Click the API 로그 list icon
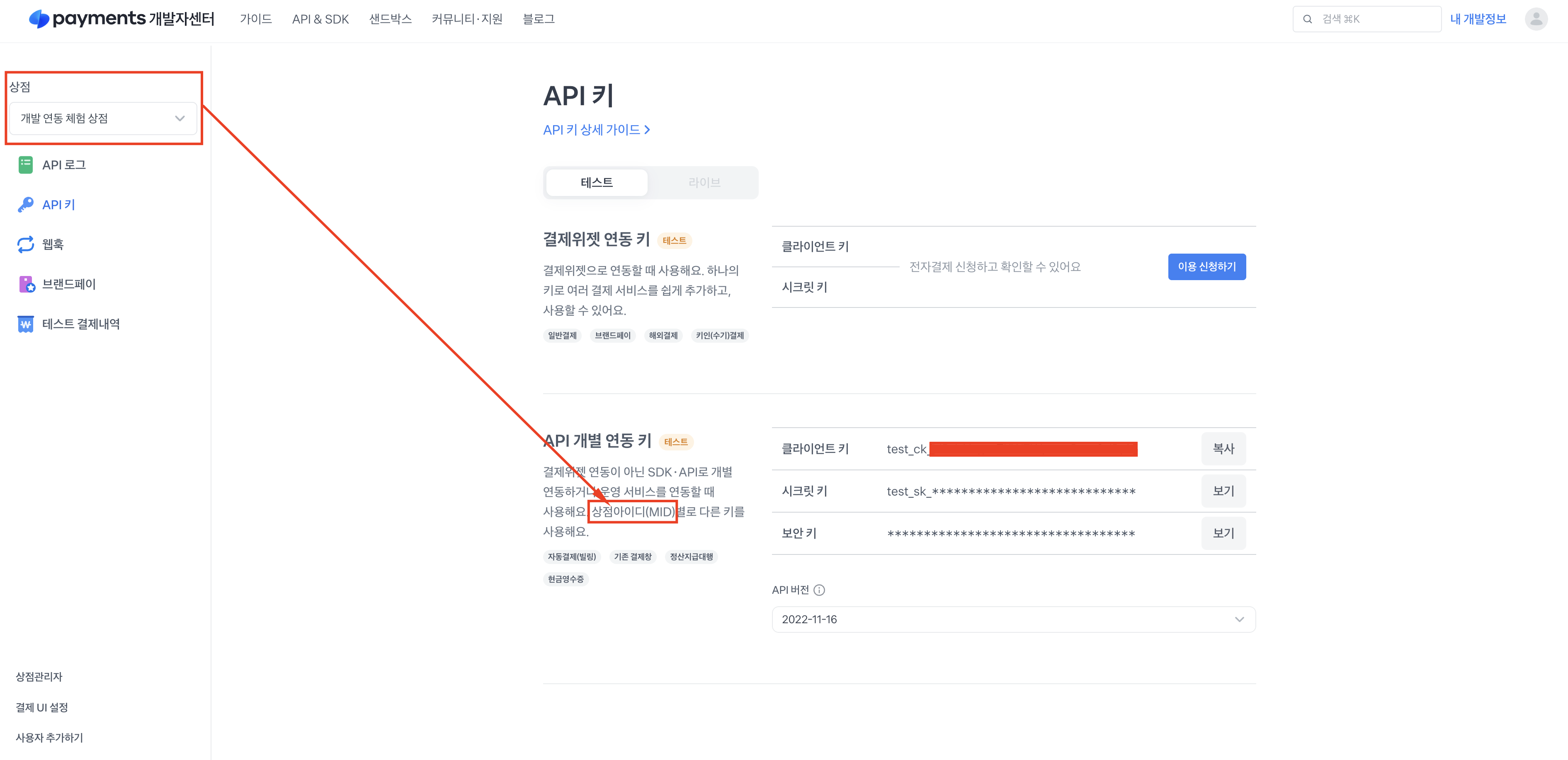 click(26, 165)
